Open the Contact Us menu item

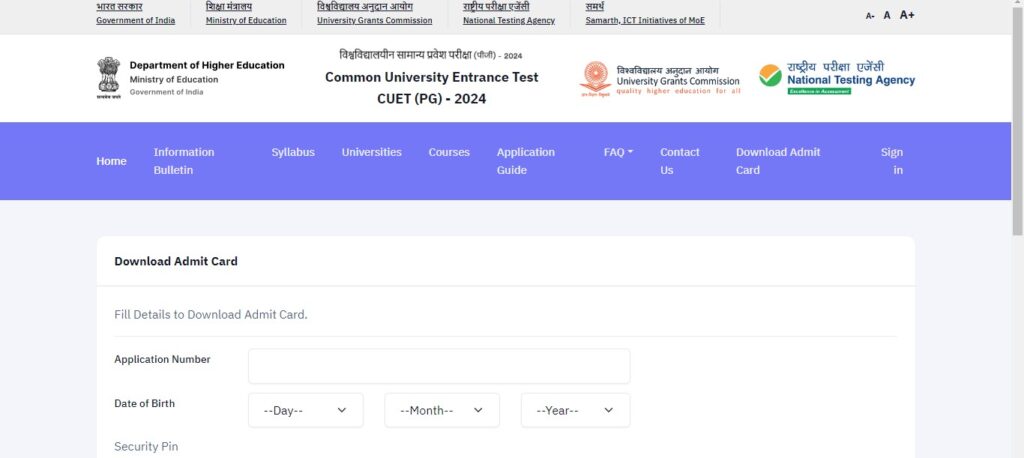pos(679,161)
